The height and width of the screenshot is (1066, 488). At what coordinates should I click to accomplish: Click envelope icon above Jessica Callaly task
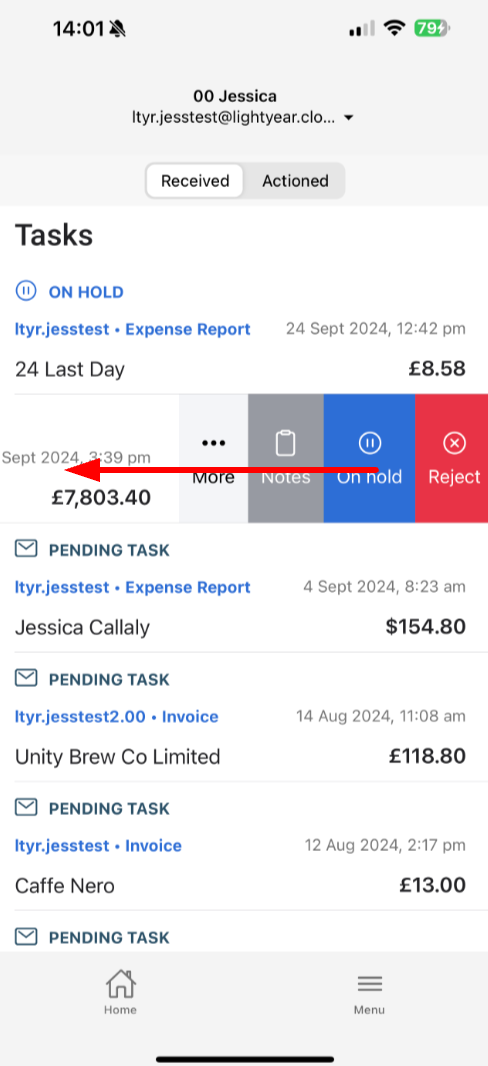pos(26,549)
